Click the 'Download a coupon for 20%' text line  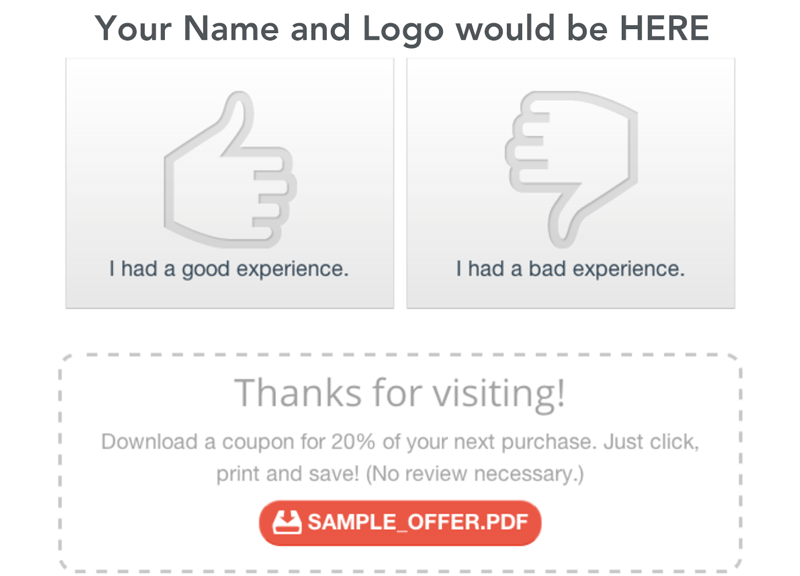click(400, 442)
